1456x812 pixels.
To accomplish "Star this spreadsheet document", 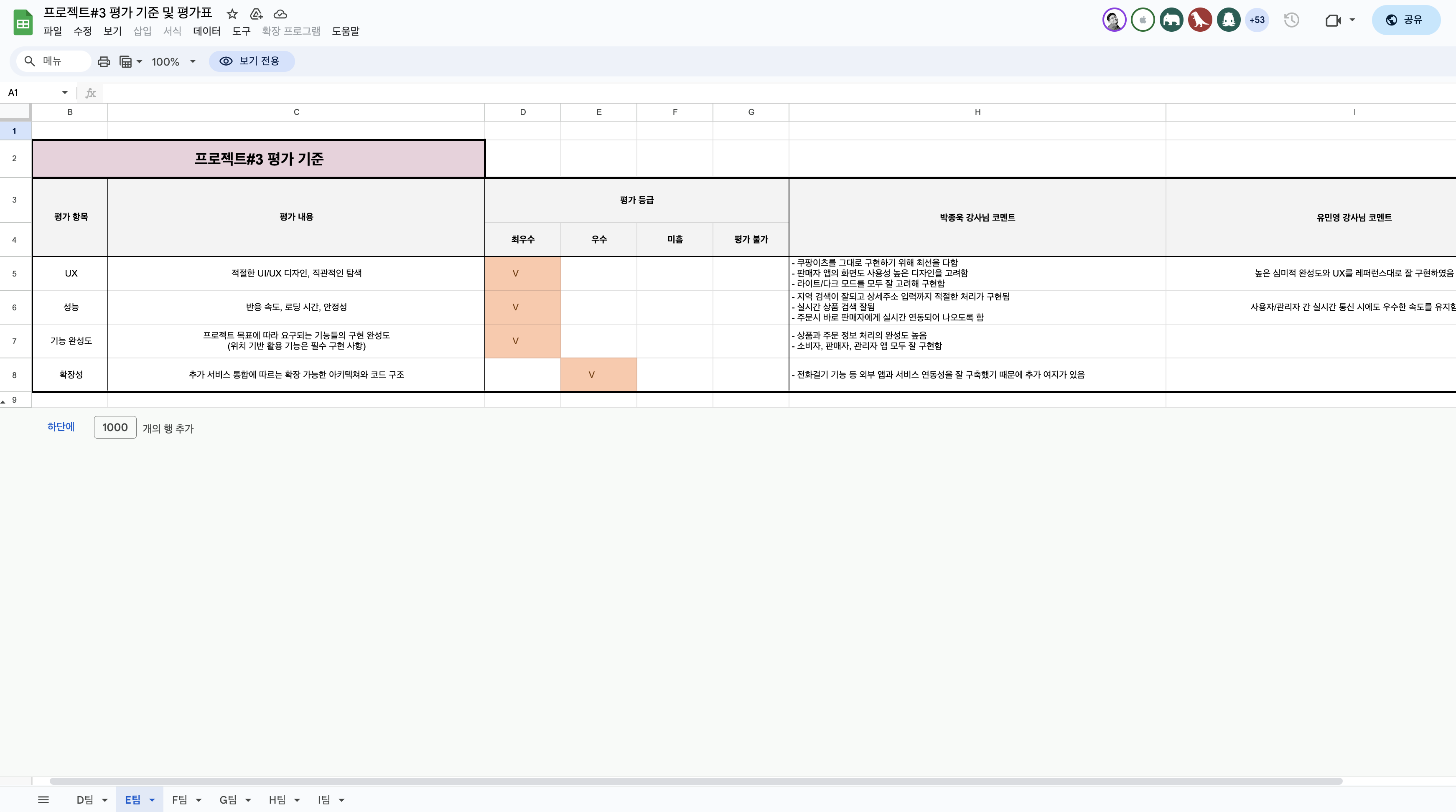I will (x=232, y=13).
